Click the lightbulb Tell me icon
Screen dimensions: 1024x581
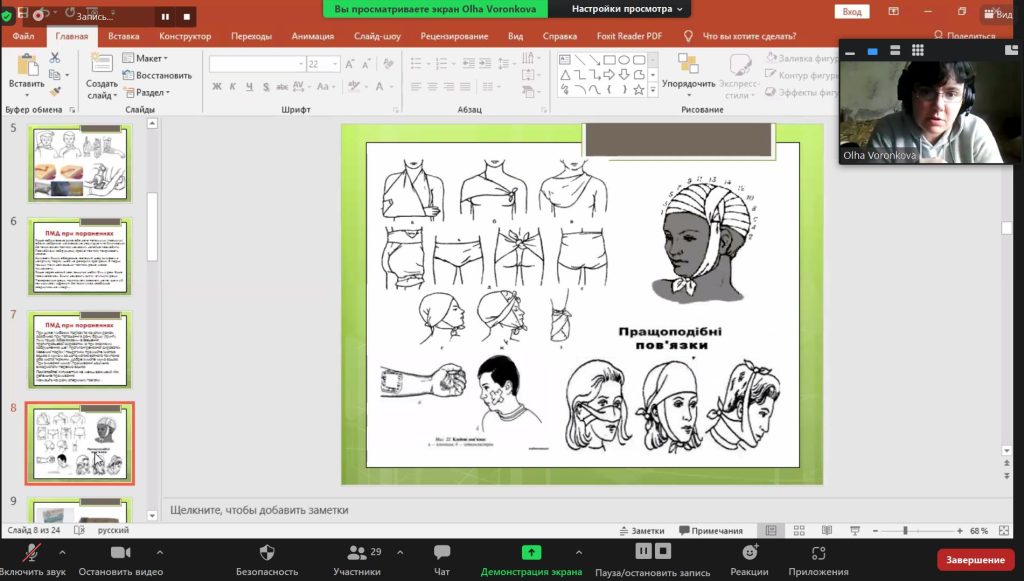click(688, 36)
